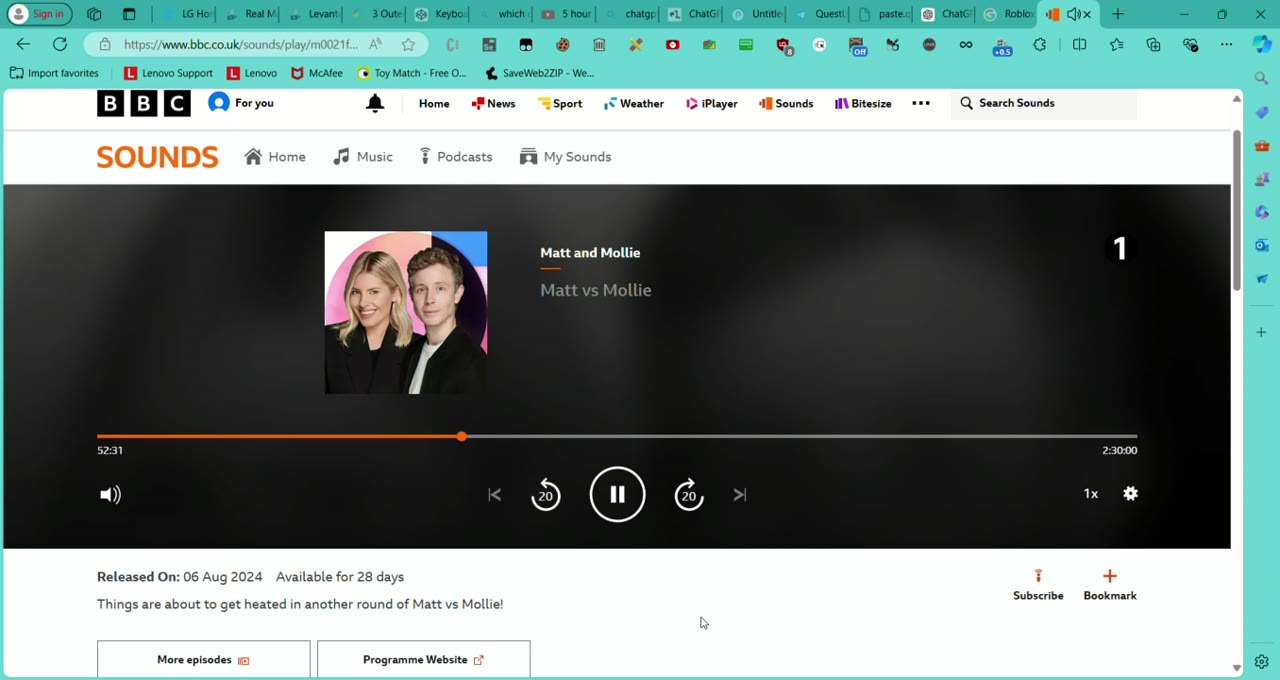This screenshot has width=1280, height=680.
Task: Open BBC notifications bell
Action: (375, 103)
